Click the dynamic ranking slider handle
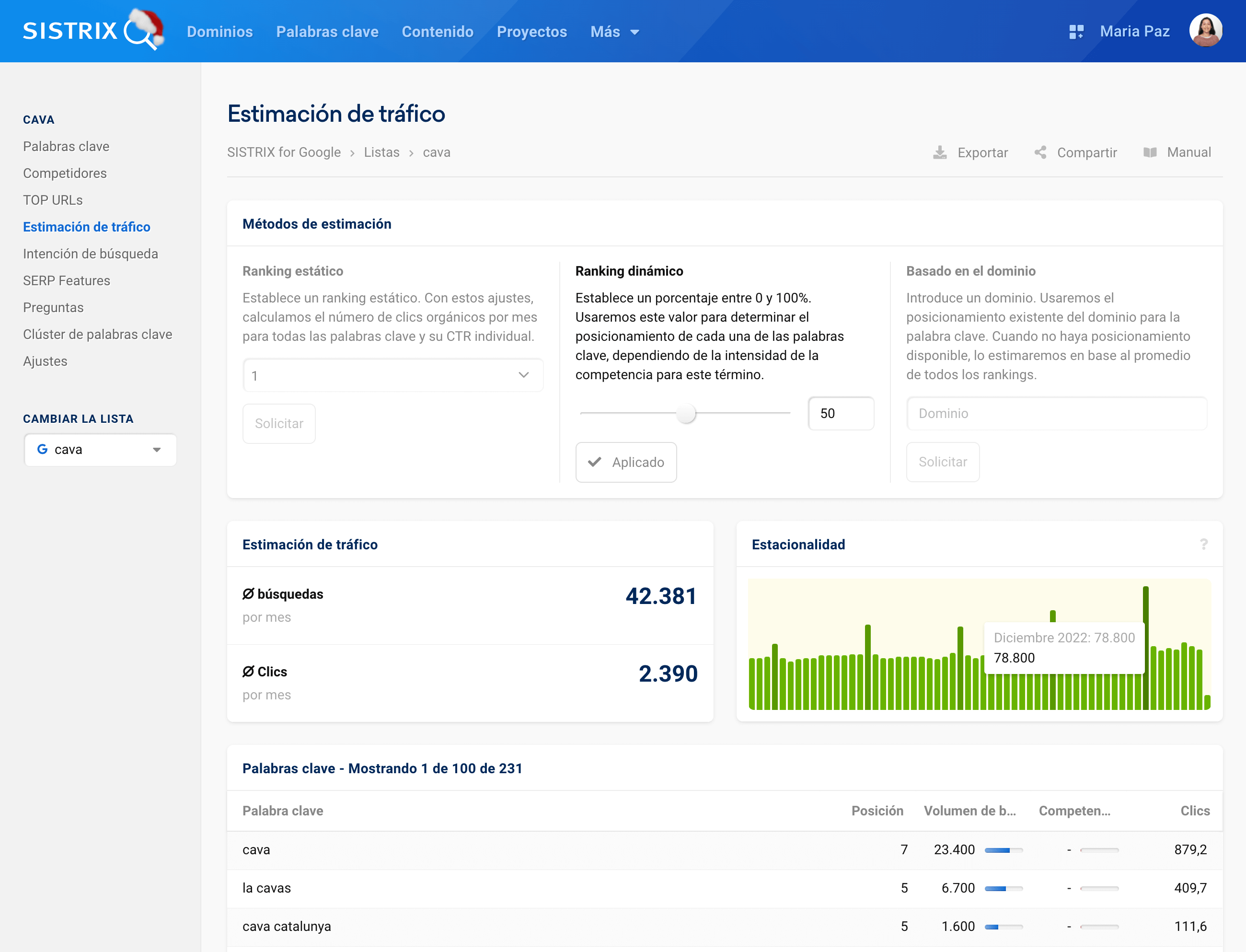1246x952 pixels. tap(686, 413)
